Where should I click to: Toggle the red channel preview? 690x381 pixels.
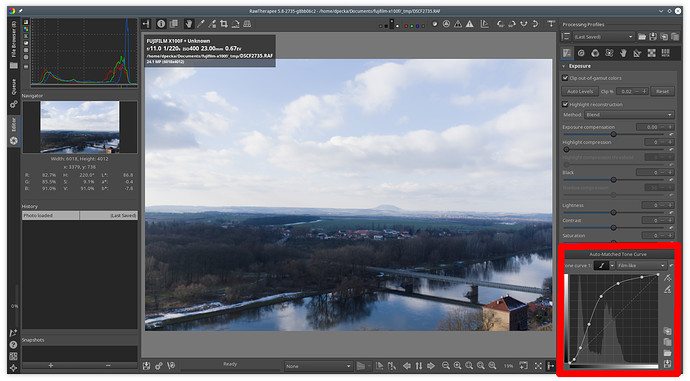pos(406,26)
